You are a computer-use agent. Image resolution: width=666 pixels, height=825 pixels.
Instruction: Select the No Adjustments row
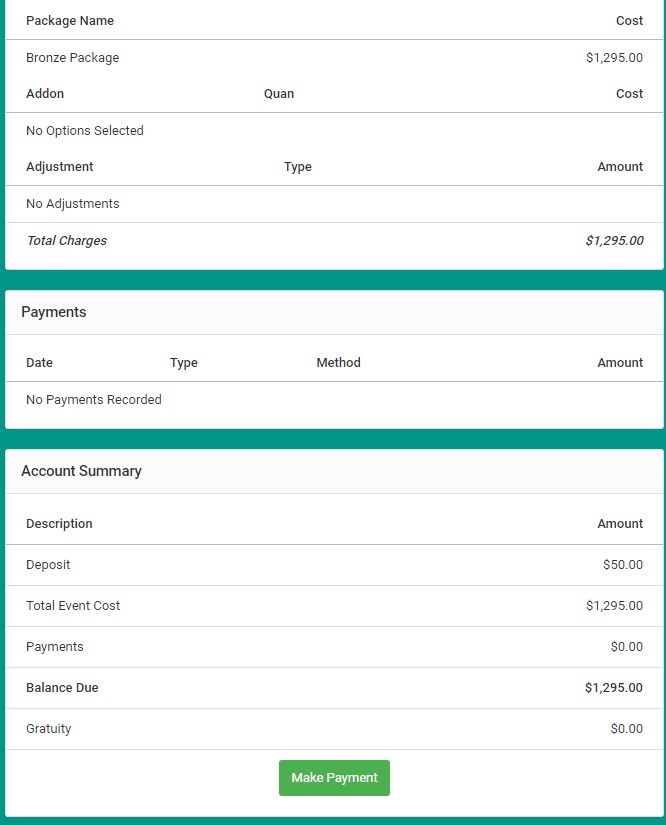[72, 203]
